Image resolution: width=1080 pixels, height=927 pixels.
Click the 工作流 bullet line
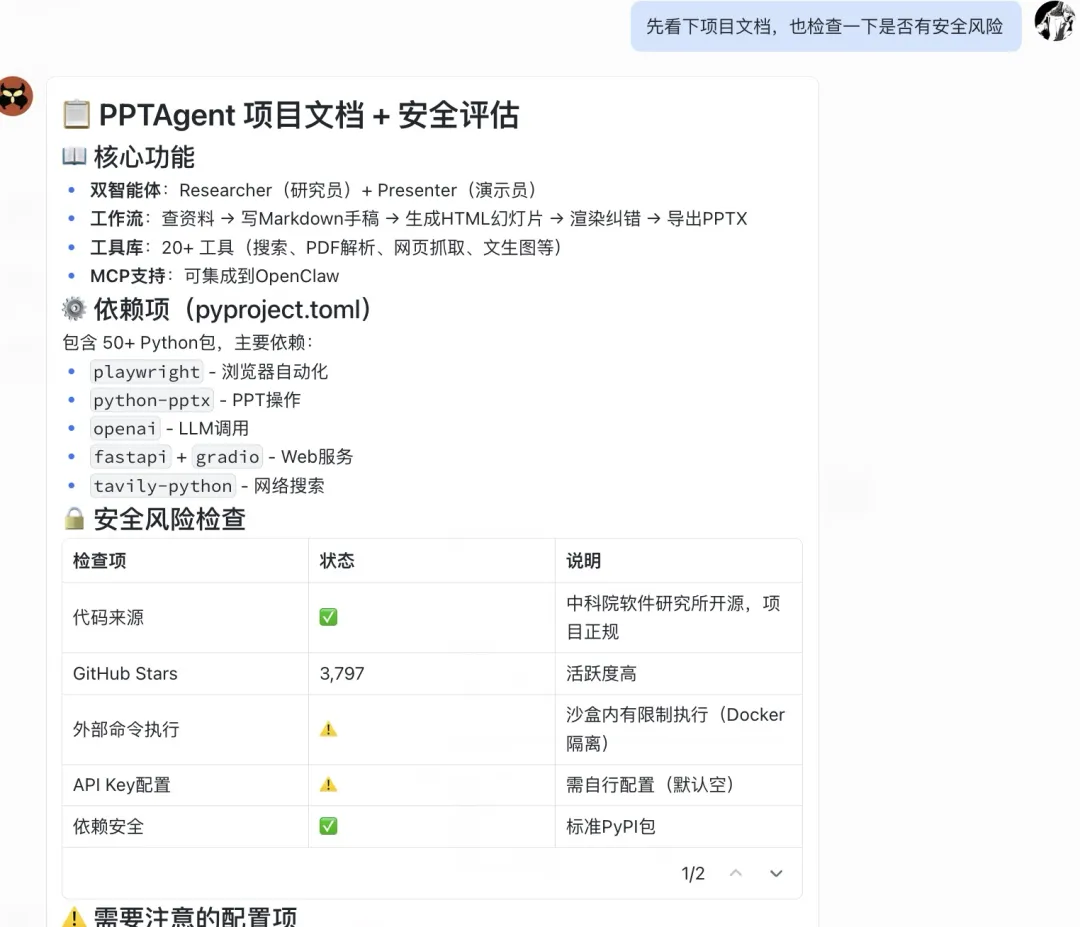click(419, 219)
